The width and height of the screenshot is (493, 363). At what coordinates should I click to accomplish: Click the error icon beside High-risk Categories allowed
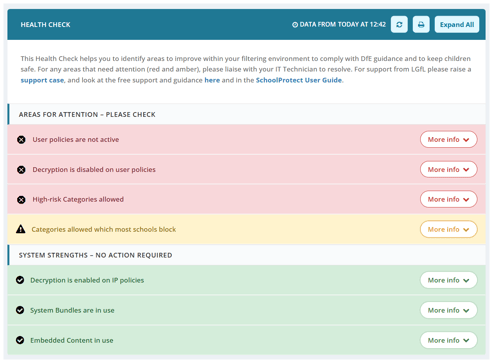coord(21,200)
